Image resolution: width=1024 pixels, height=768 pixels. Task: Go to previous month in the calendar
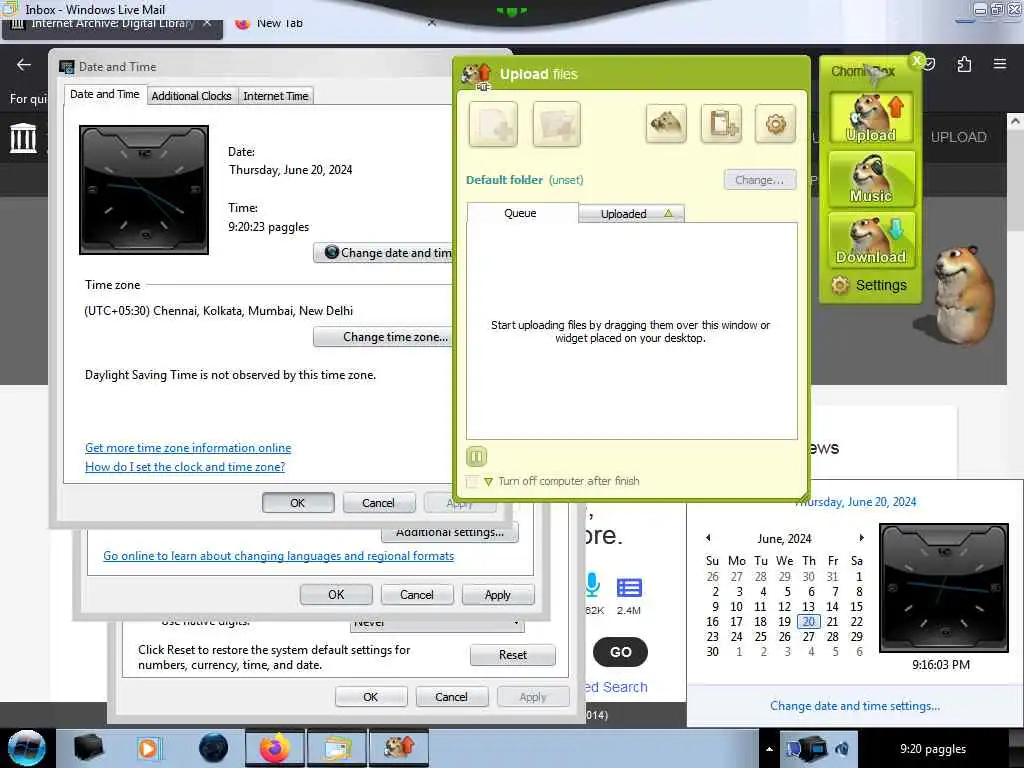click(x=708, y=538)
